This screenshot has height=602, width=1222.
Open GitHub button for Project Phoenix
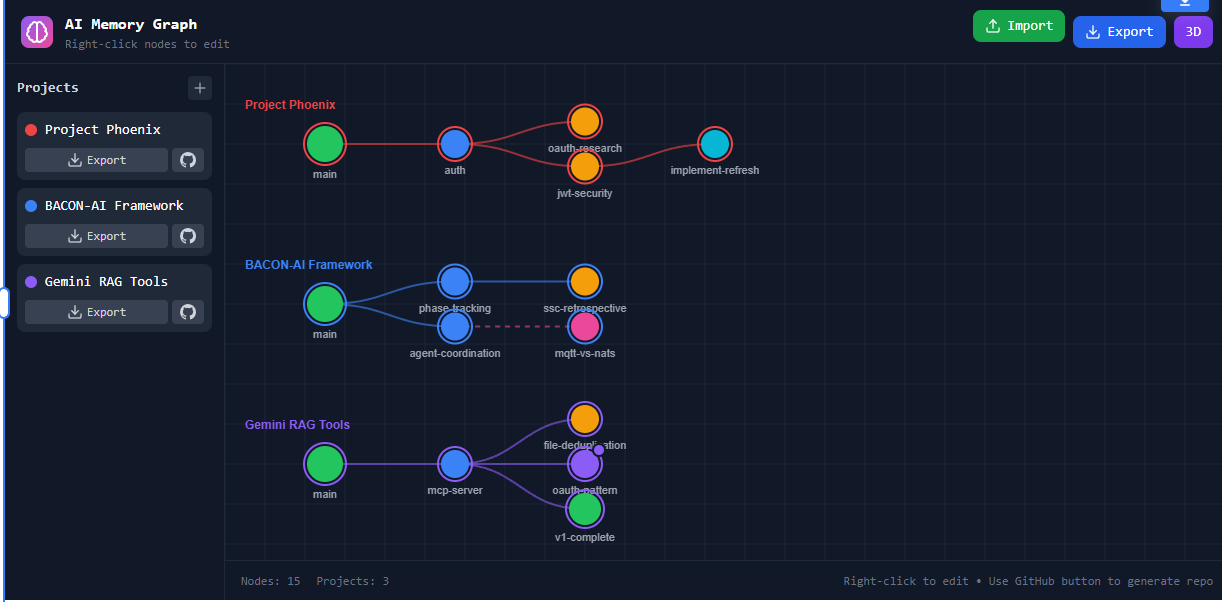tap(188, 160)
